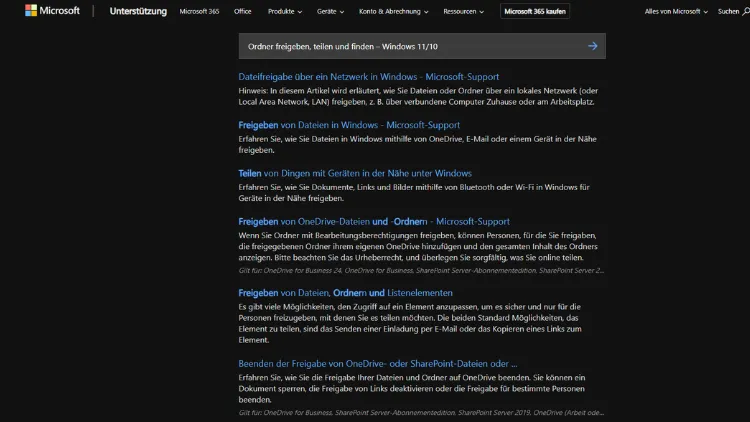
Task: Click description 'Wenn Sie Ordner mit Bearbeitungsberechtigungen'
Action: tap(418, 246)
